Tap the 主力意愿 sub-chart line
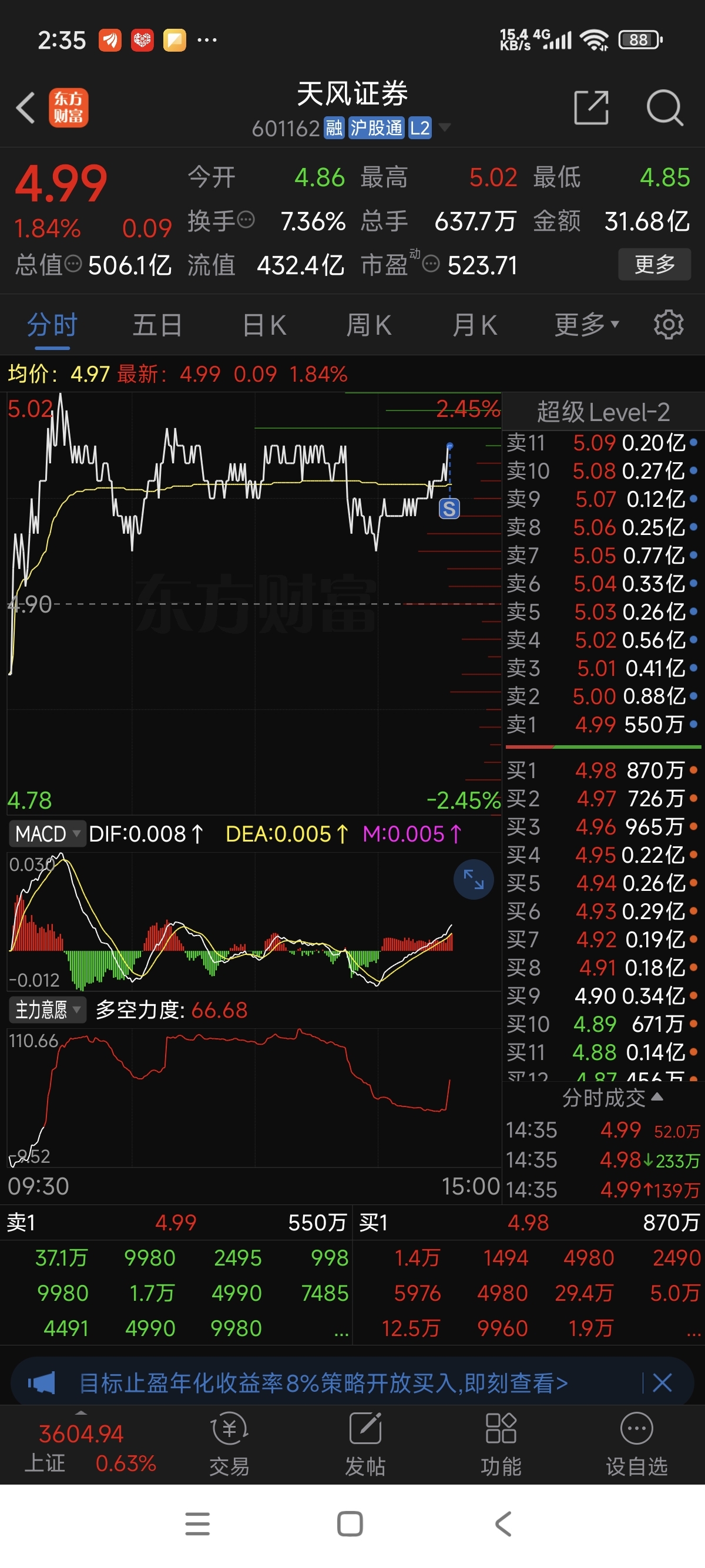The height and width of the screenshot is (1568, 705). [x=253, y=1098]
